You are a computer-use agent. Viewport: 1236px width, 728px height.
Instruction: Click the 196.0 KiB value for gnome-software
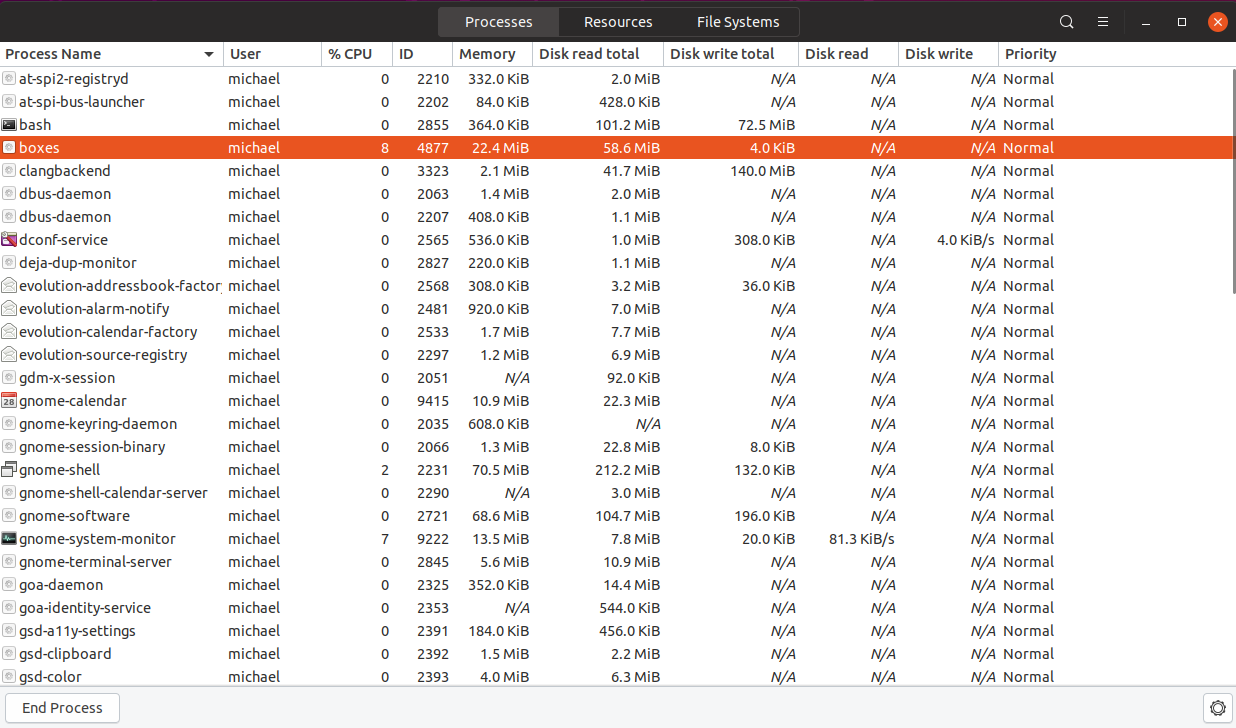762,516
